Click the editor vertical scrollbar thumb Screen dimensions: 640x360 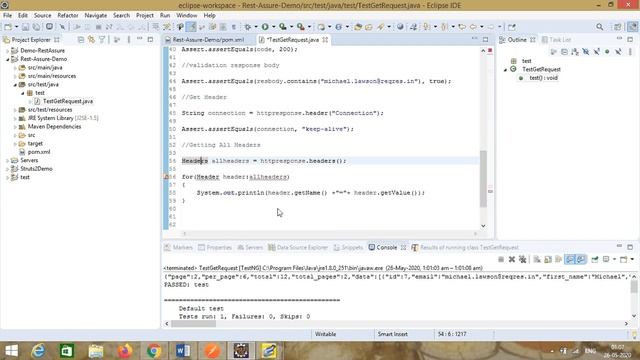point(483,179)
